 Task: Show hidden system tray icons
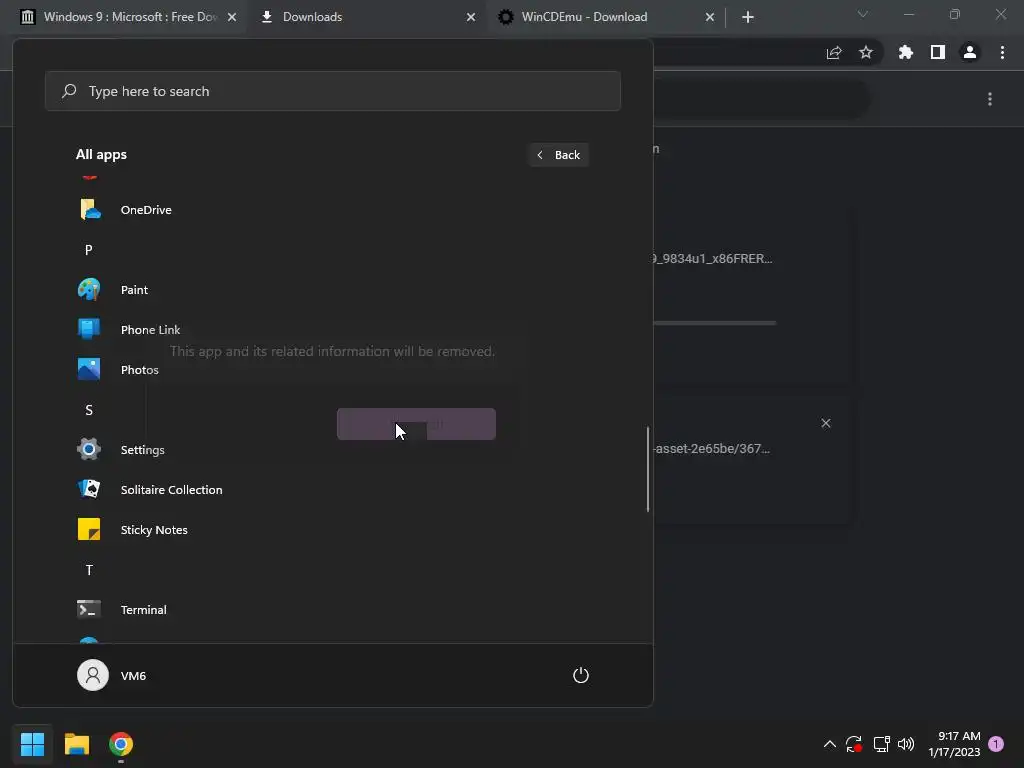pos(829,744)
